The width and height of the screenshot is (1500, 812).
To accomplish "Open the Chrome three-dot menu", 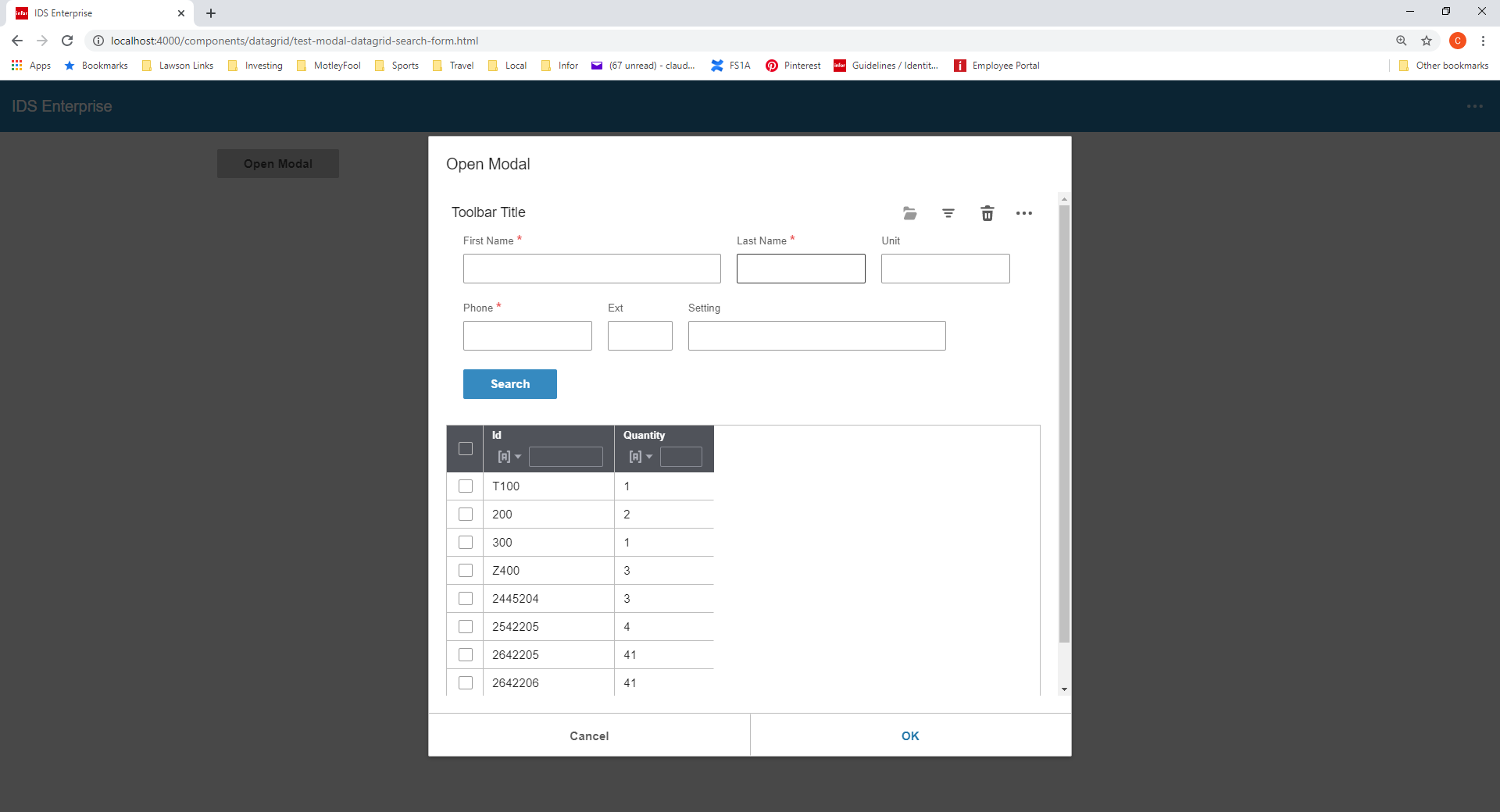I will 1483,41.
